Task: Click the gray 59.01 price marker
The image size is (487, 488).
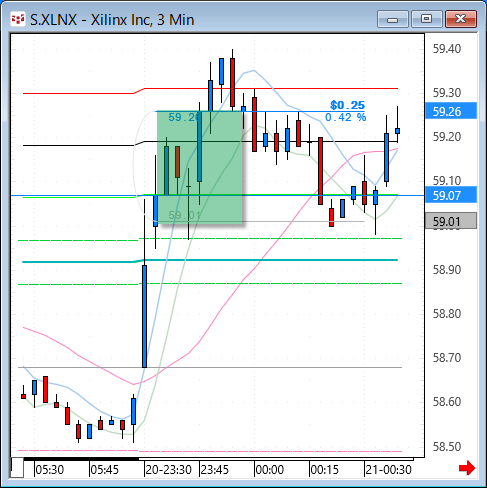Action: [x=451, y=221]
